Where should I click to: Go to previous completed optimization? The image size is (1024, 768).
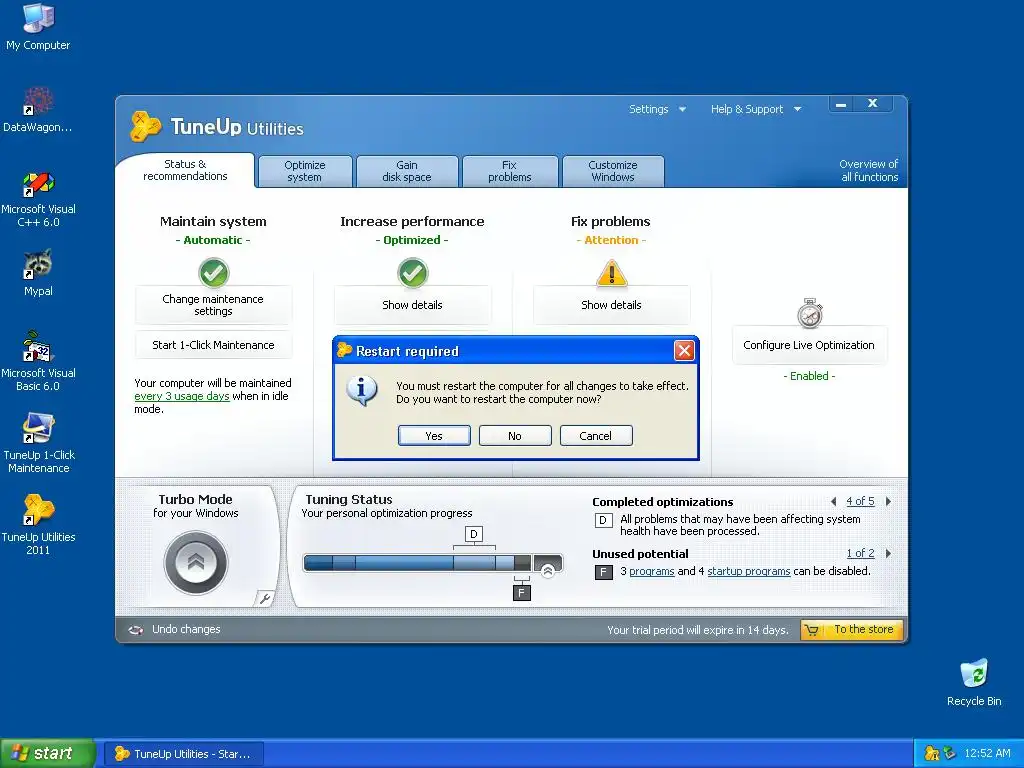click(x=833, y=502)
